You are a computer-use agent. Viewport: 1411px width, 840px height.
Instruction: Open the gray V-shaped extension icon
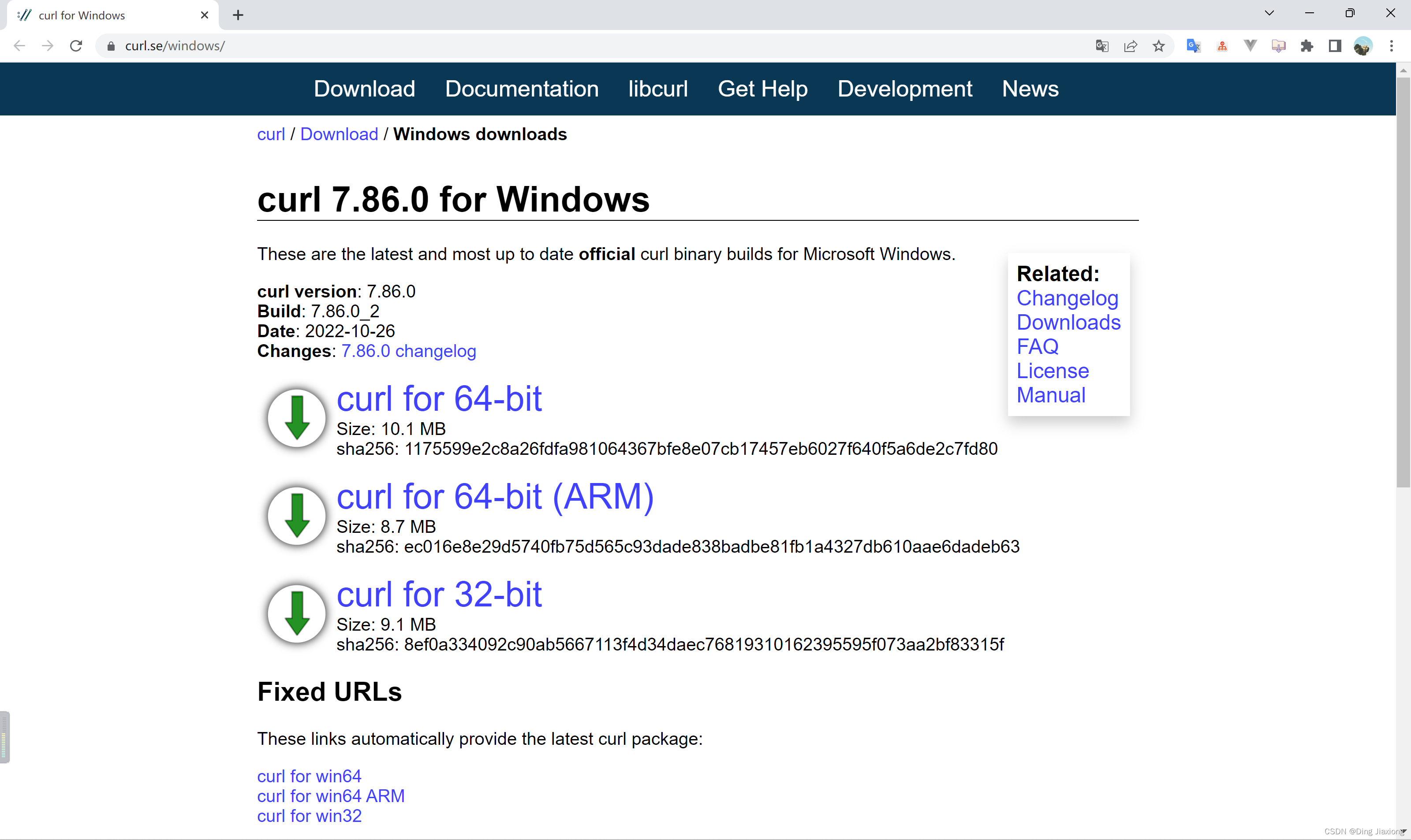(x=1250, y=46)
